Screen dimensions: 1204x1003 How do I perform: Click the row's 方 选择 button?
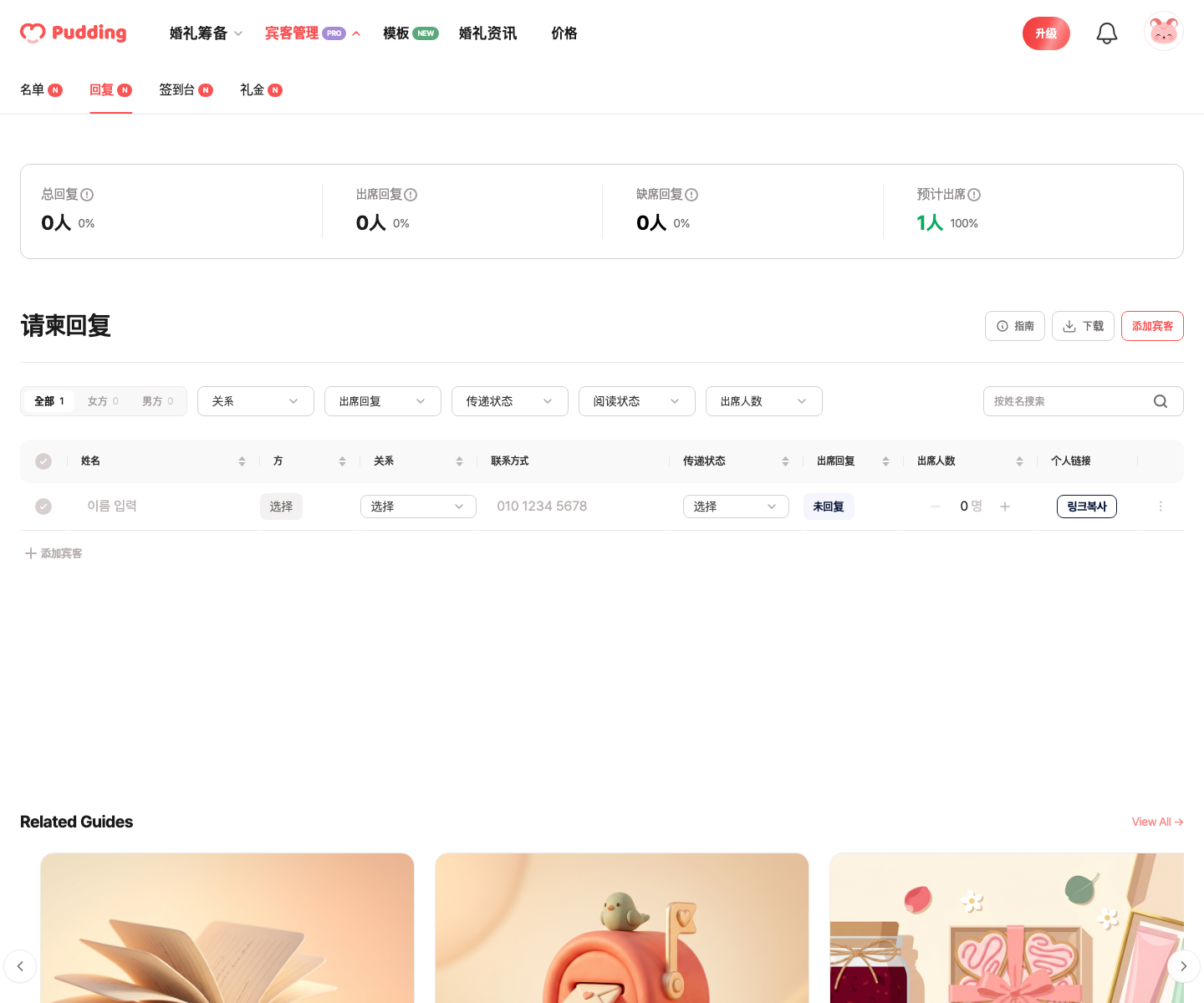click(x=281, y=507)
